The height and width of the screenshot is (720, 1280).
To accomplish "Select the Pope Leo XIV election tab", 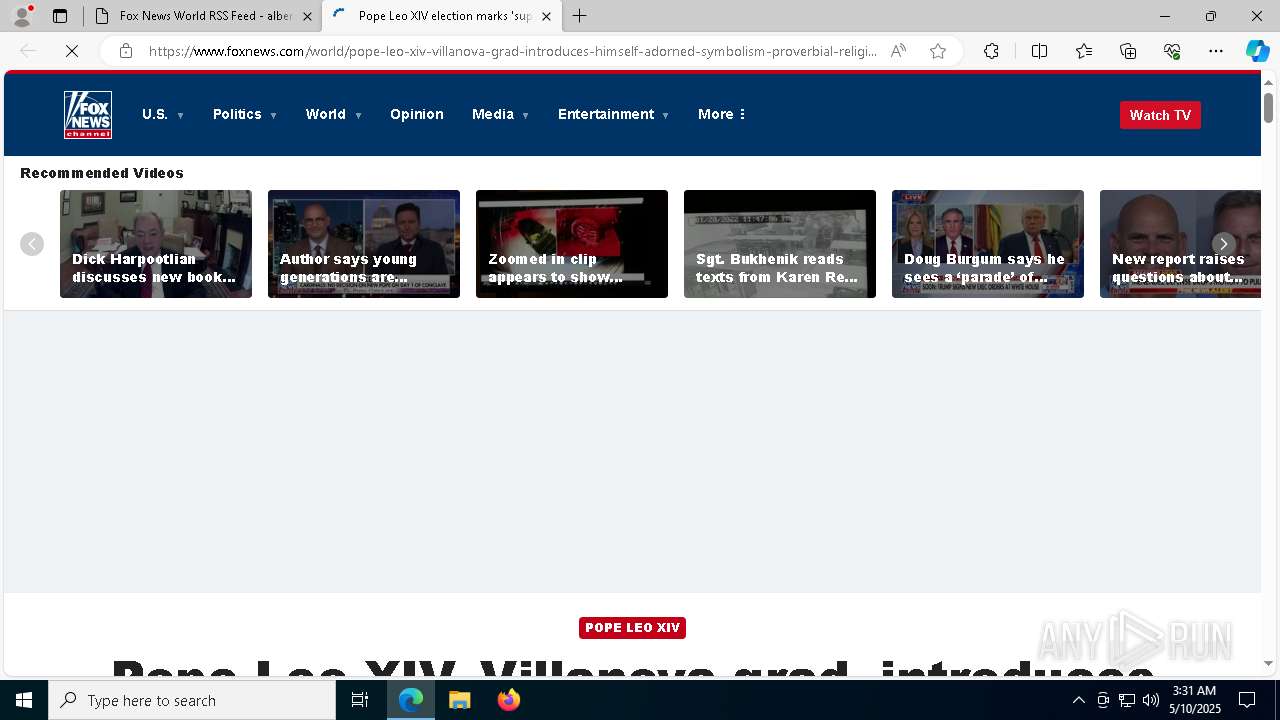I will coord(441,16).
